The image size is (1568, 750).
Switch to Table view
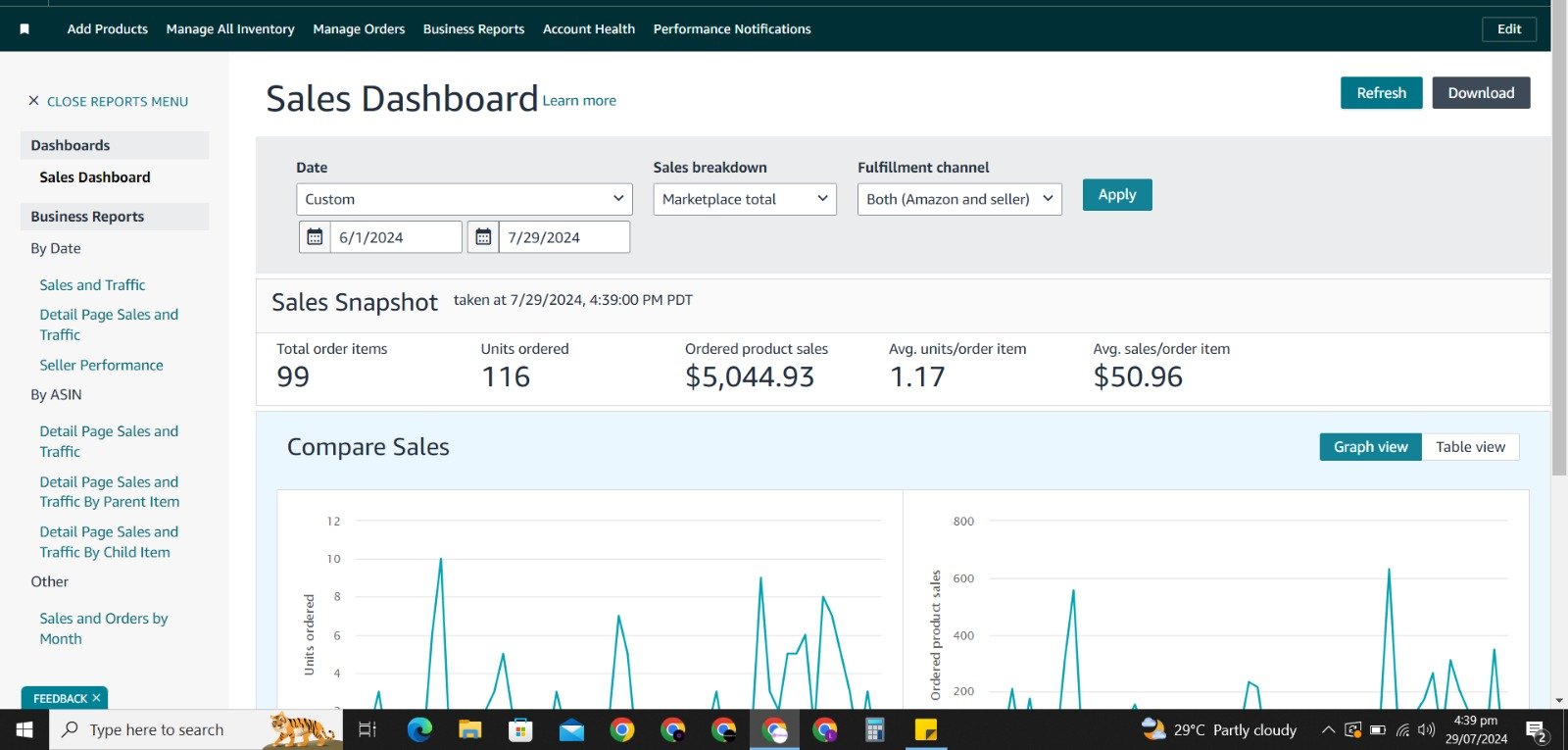[x=1470, y=447]
